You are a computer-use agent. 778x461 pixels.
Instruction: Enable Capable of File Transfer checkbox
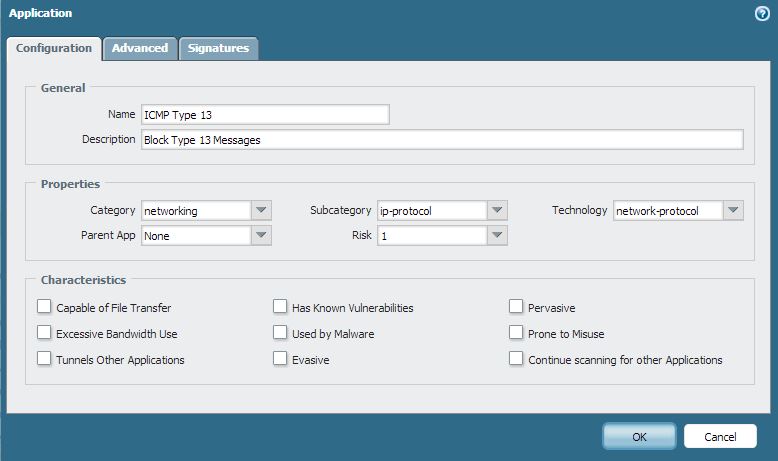tap(44, 307)
